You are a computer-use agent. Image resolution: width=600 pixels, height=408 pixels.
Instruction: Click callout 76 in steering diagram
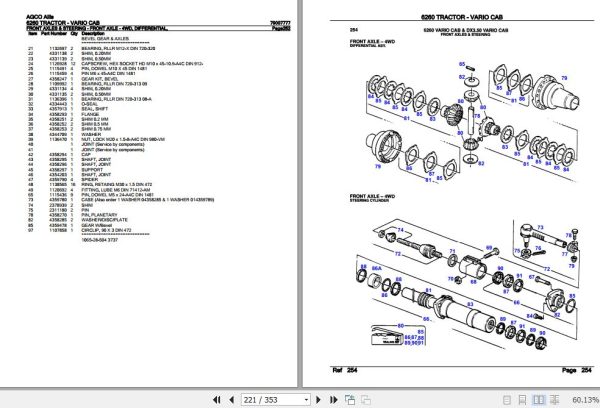pyautogui.click(x=538, y=248)
